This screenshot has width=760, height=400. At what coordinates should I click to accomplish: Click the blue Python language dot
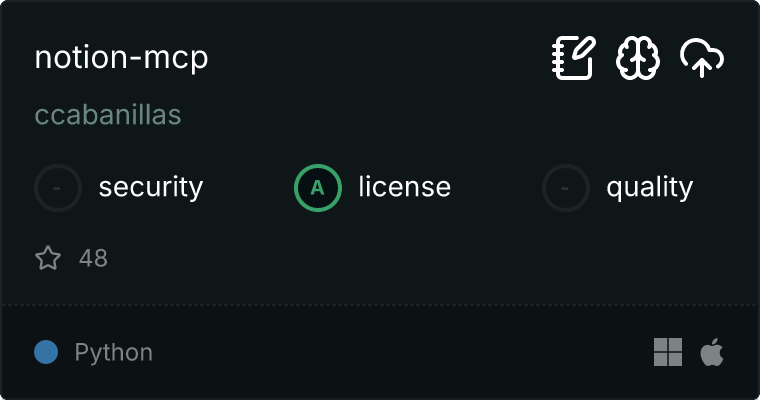coord(46,352)
